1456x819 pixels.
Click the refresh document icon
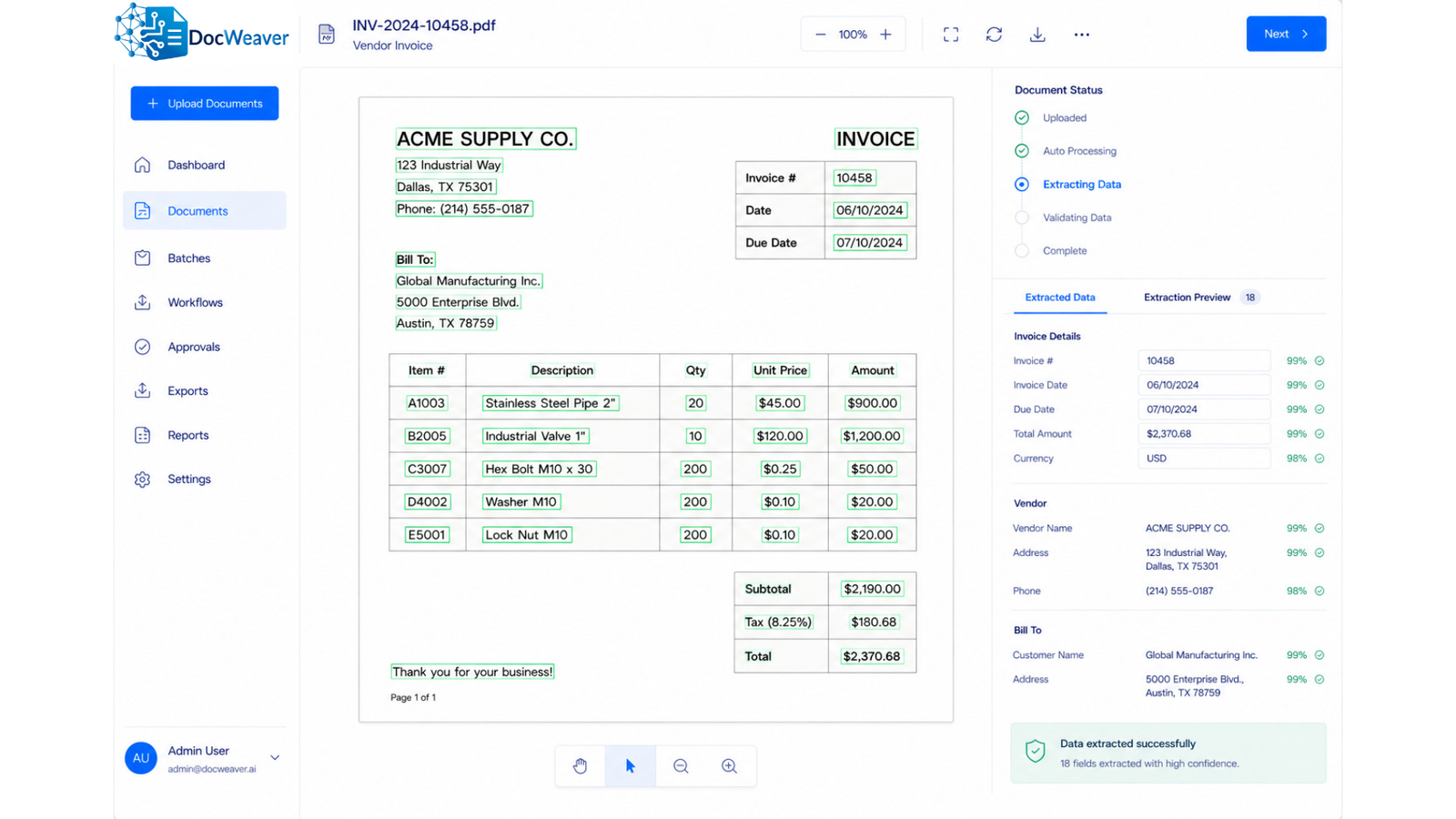[994, 35]
